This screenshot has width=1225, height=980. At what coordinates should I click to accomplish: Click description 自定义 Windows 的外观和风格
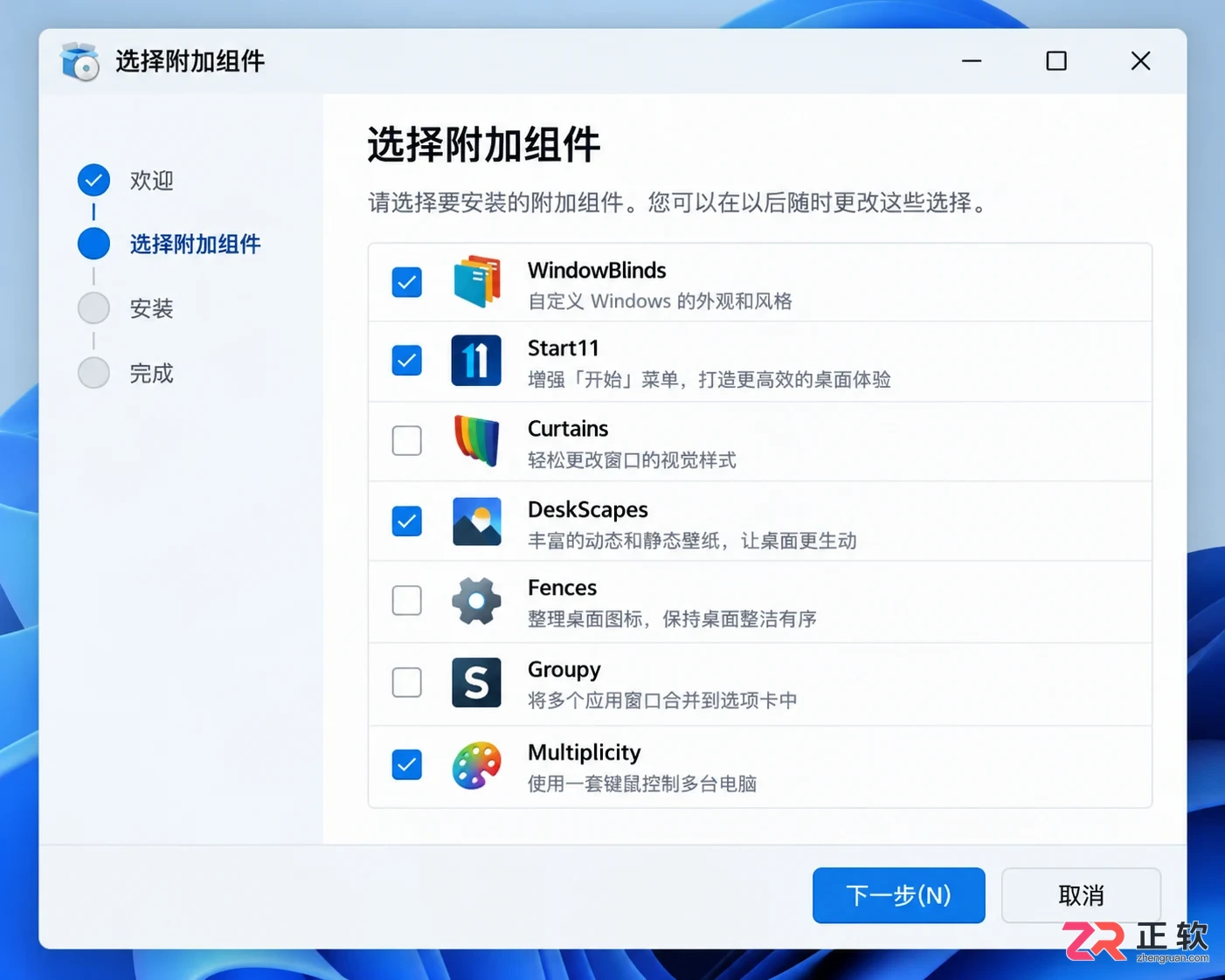(x=660, y=301)
